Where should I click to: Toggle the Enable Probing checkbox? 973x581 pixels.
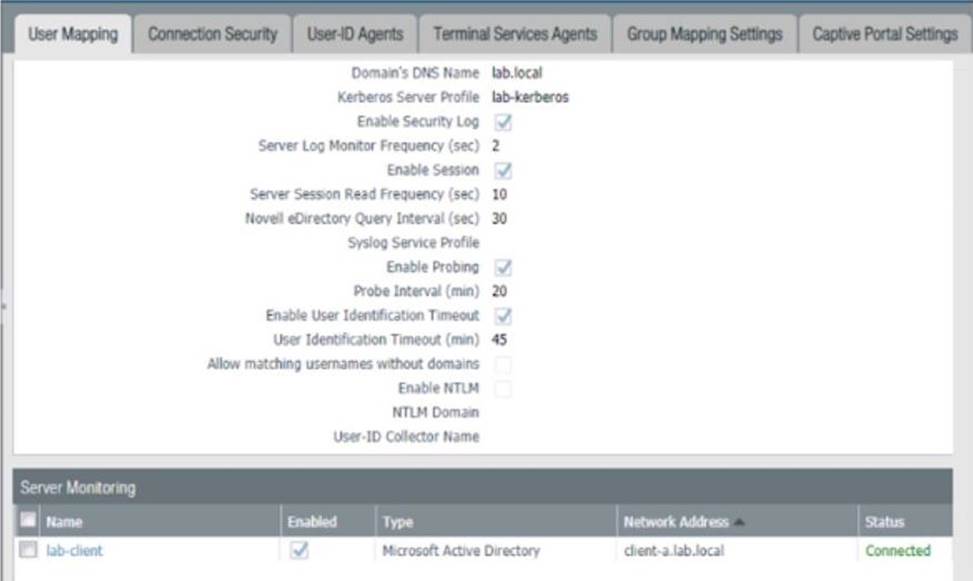pyautogui.click(x=503, y=267)
